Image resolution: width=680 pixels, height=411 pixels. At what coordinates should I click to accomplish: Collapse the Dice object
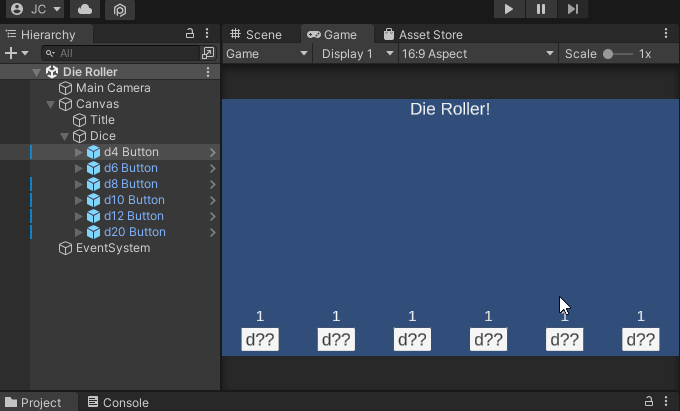coord(64,137)
